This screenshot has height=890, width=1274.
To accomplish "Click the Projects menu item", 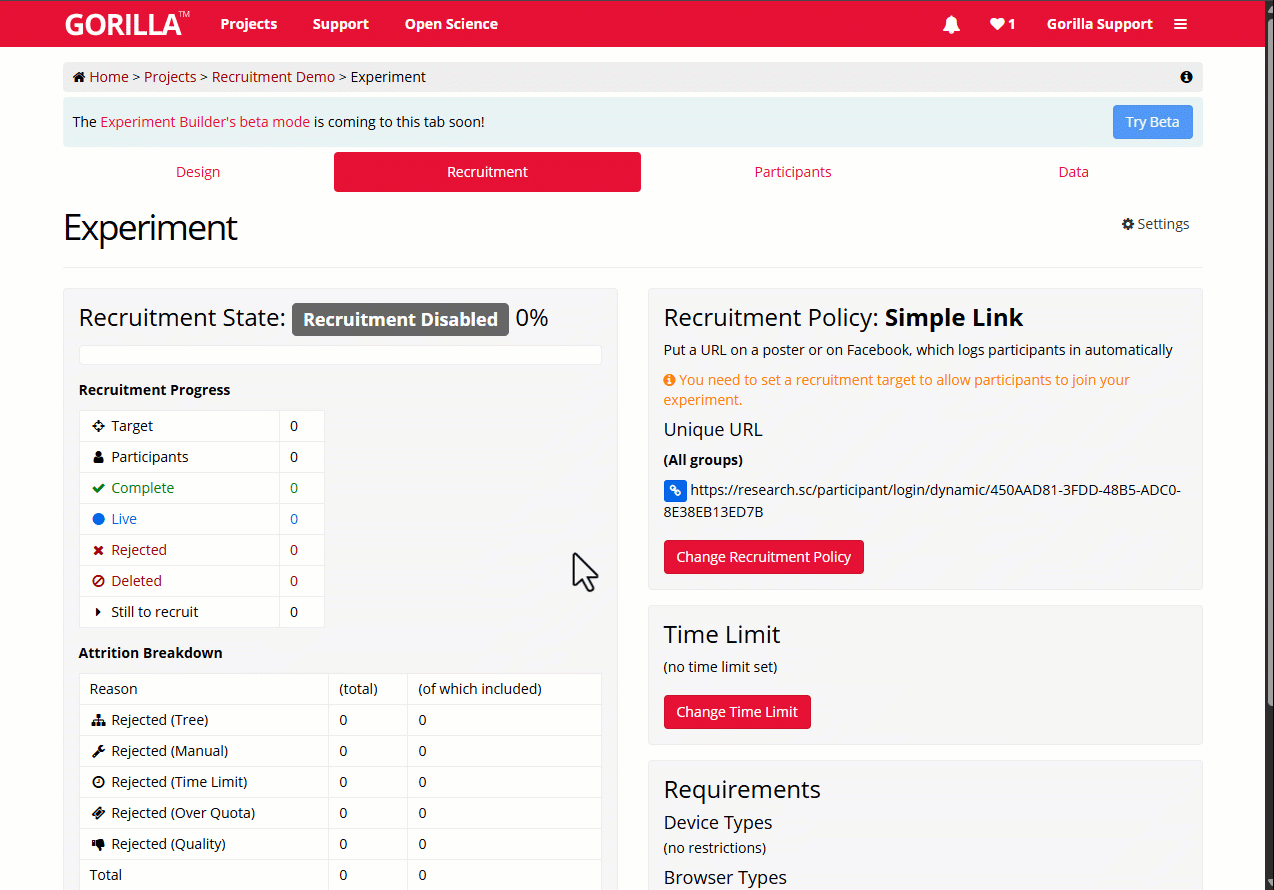I will pyautogui.click(x=248, y=23).
